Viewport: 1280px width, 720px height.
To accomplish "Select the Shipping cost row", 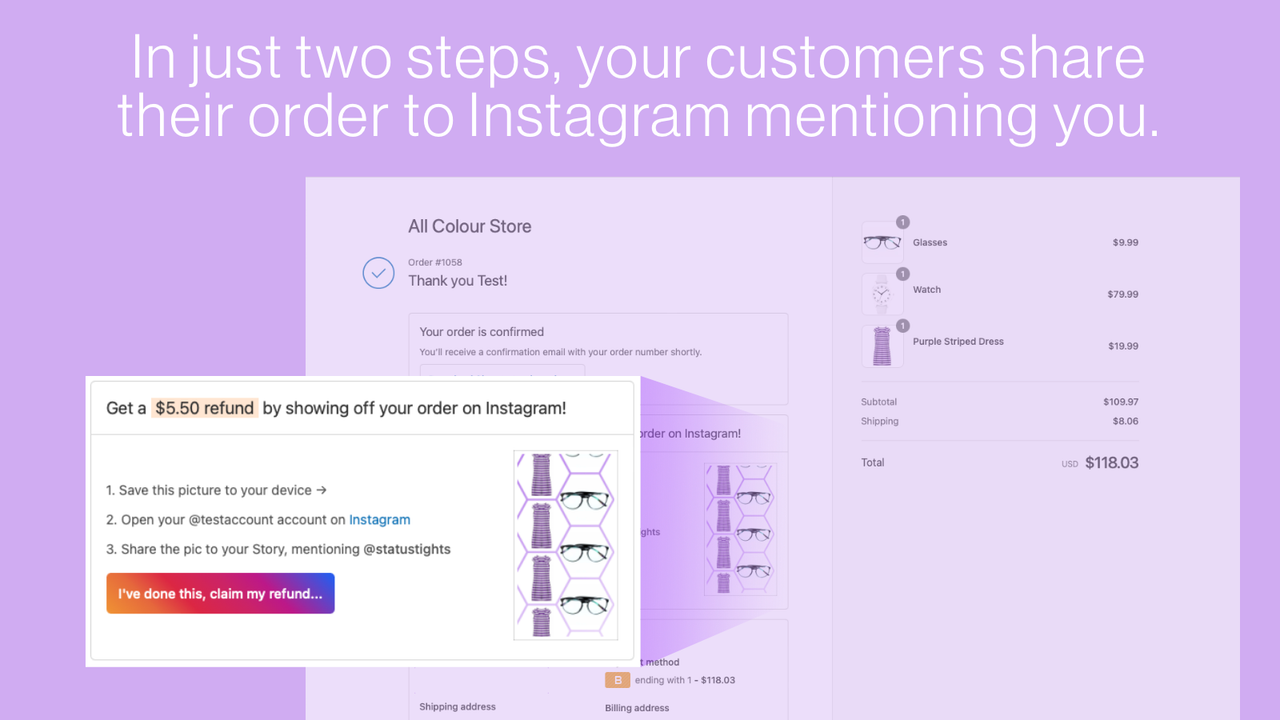I will pyautogui.click(x=1000, y=420).
